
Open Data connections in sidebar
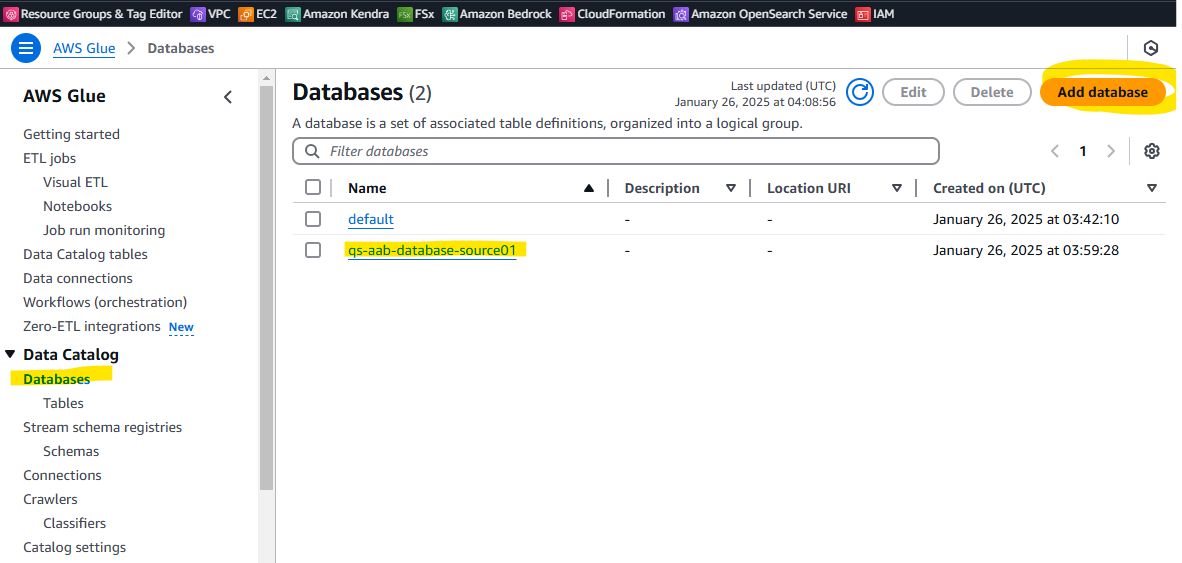78,279
